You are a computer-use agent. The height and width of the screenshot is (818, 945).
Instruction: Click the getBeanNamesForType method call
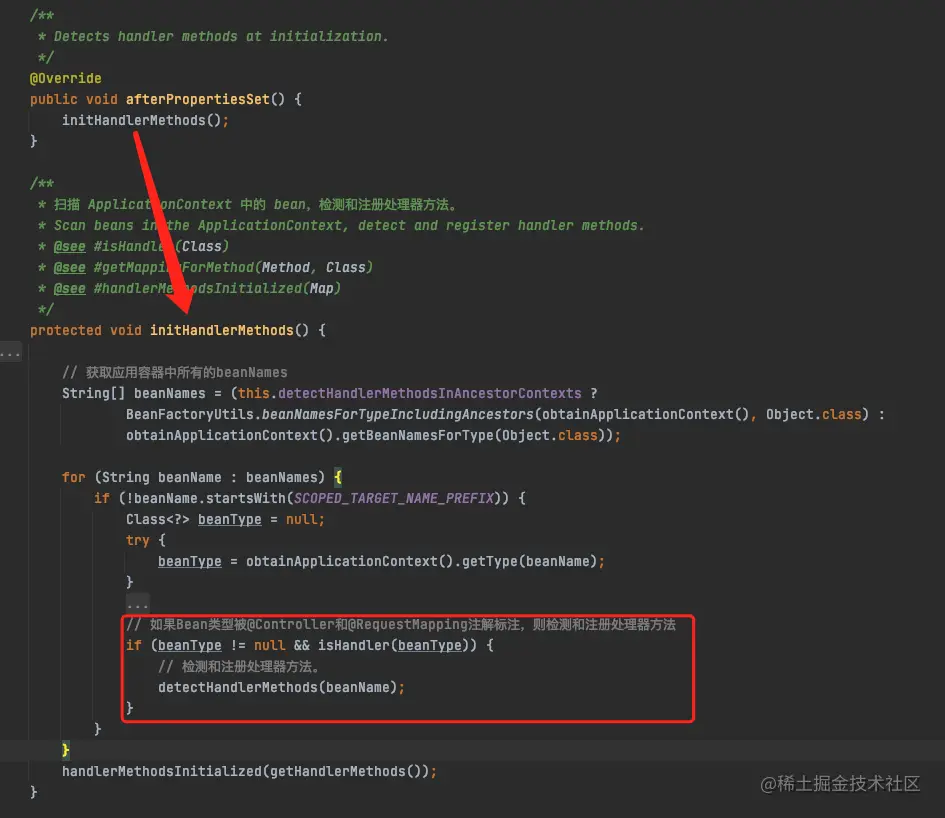click(x=418, y=435)
